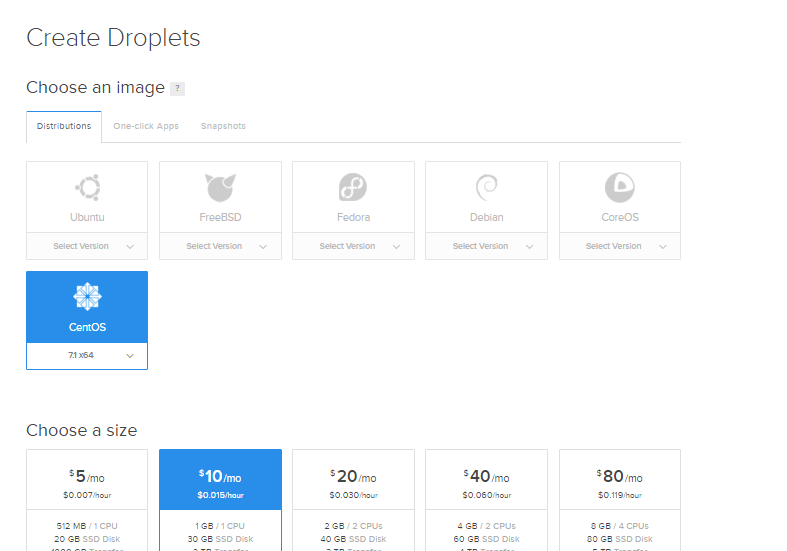Click the Debian swirl logo
The image size is (787, 551).
pos(486,187)
